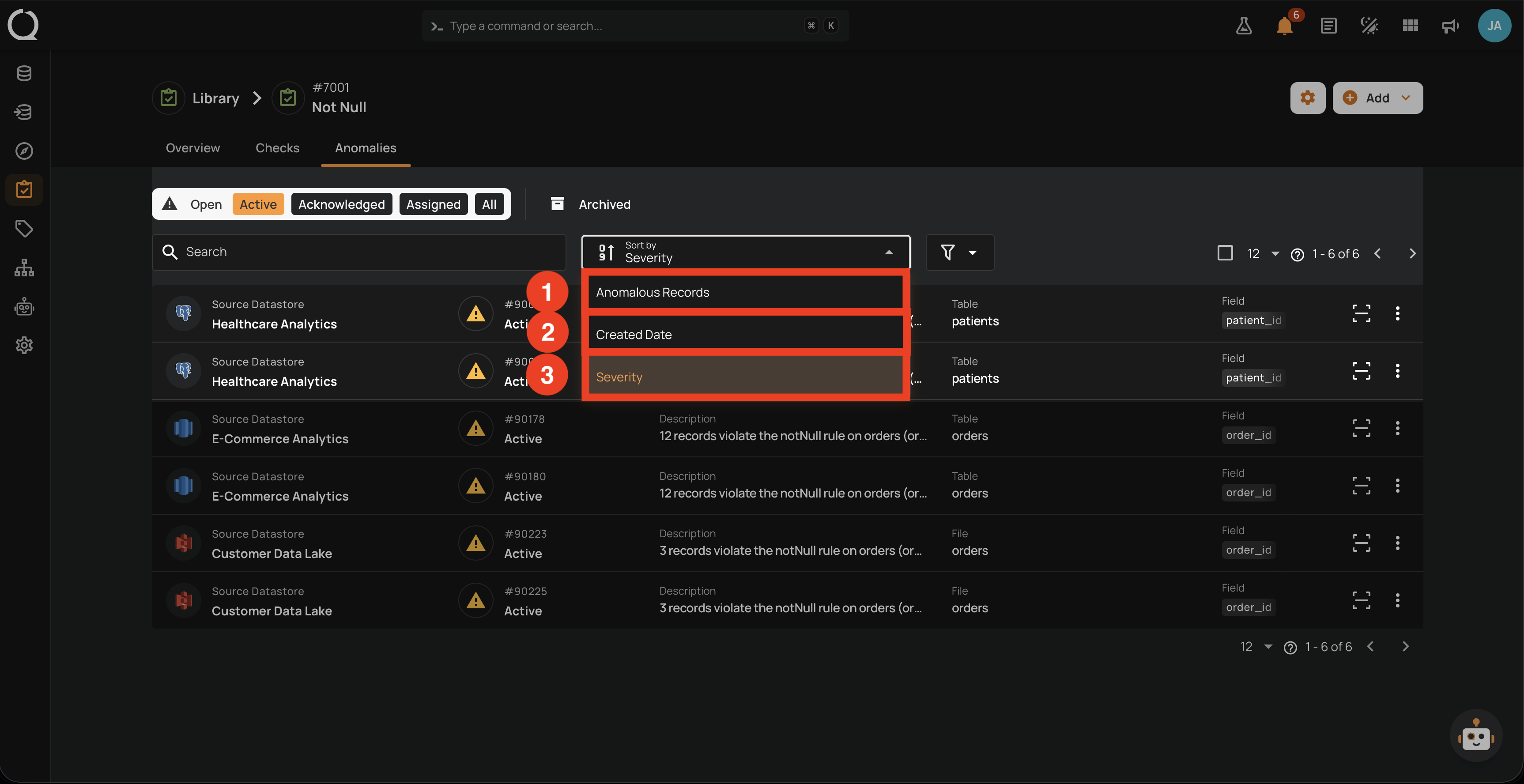
Task: Click patient_id field tag in first row
Action: coord(1253,320)
